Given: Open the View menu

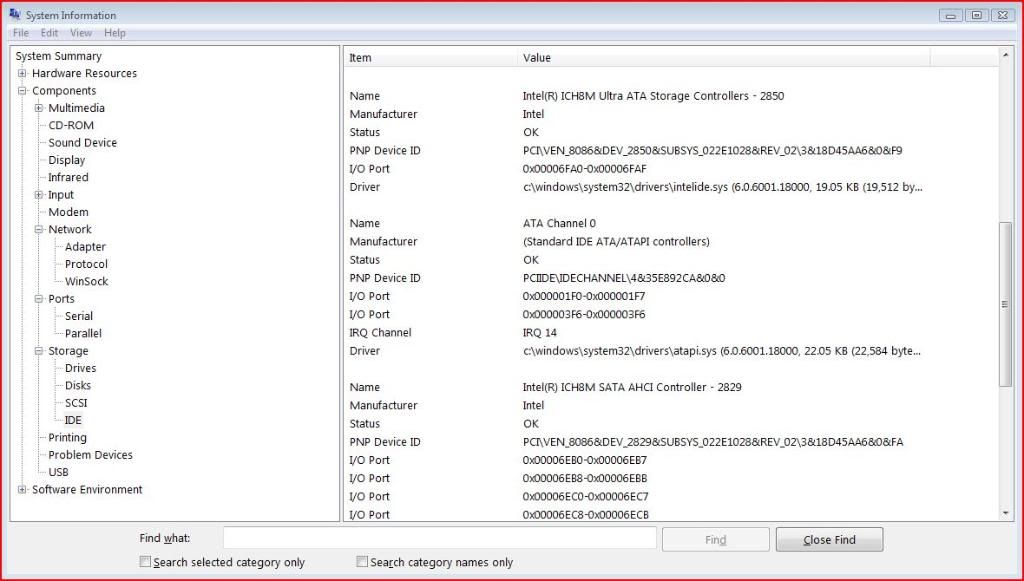Looking at the screenshot, I should coord(81,33).
